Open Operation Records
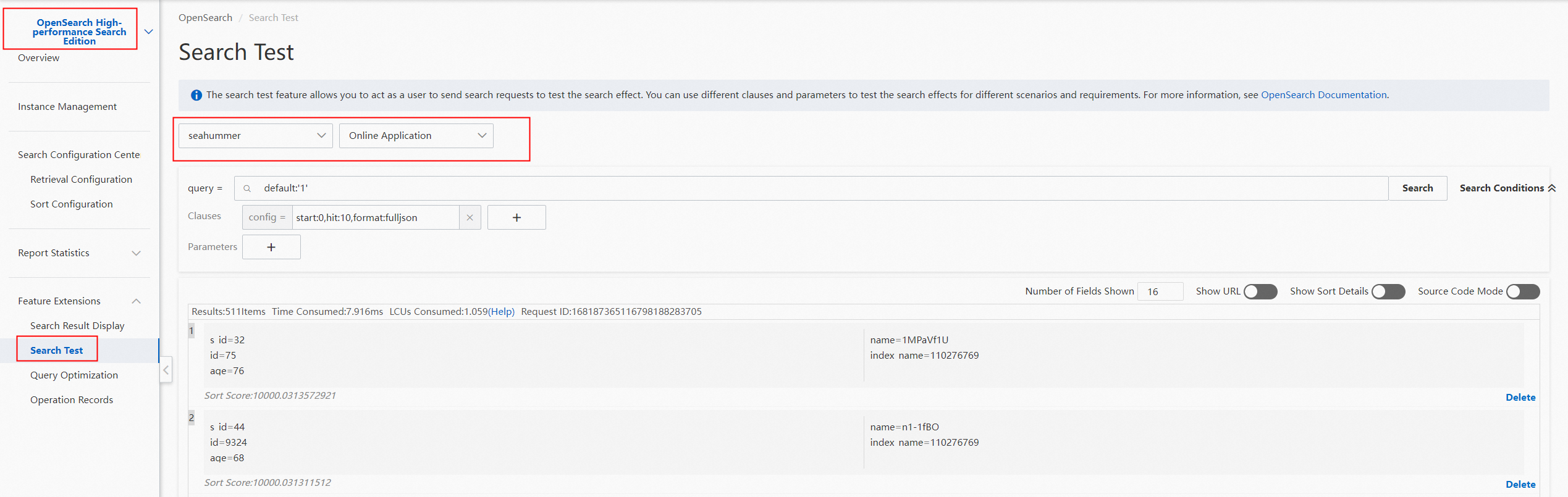This screenshot has width=1568, height=497. pos(72,400)
